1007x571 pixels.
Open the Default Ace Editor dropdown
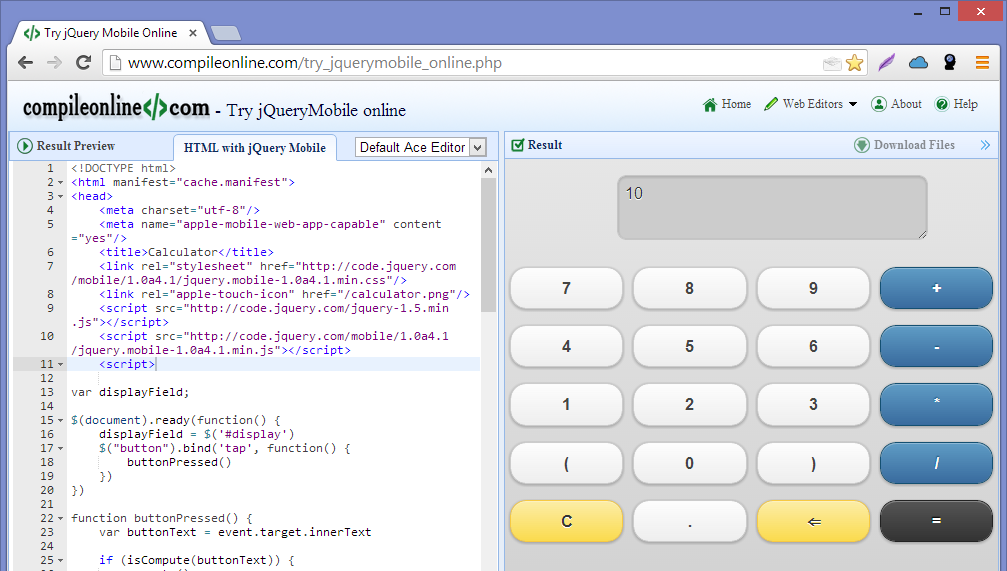click(421, 148)
